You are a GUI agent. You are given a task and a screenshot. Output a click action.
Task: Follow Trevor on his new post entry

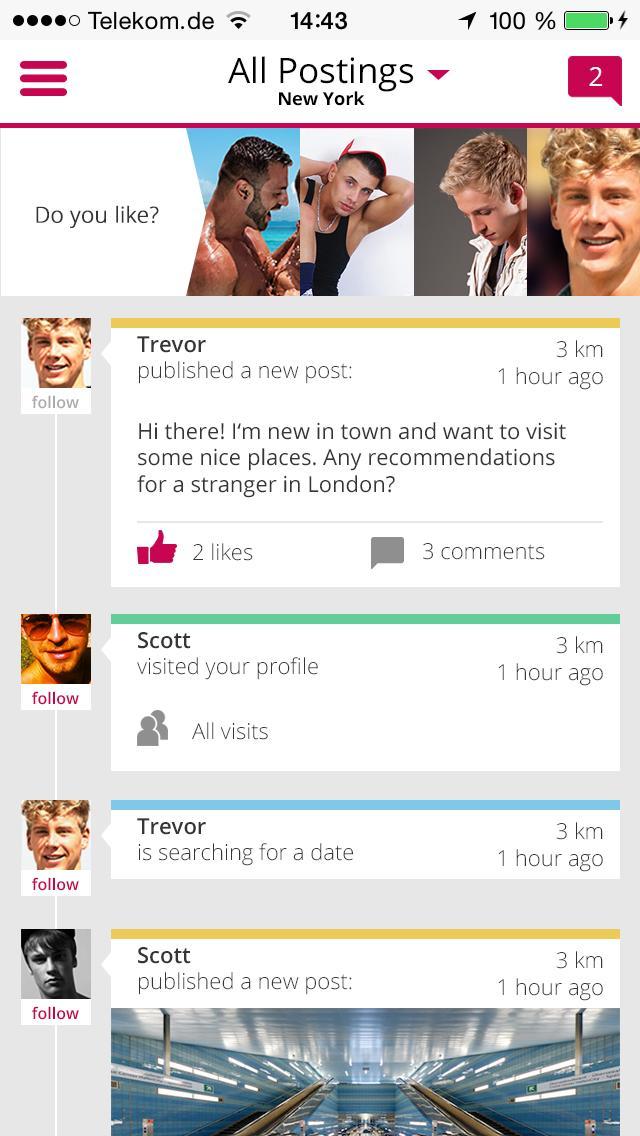(x=55, y=402)
